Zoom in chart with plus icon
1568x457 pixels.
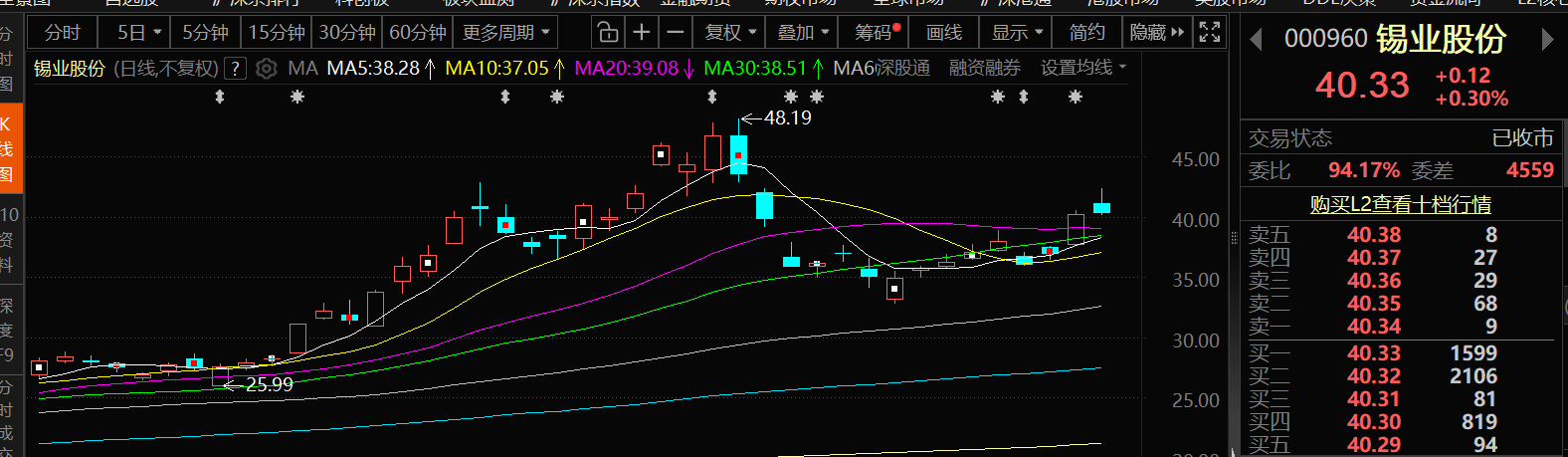[x=642, y=33]
